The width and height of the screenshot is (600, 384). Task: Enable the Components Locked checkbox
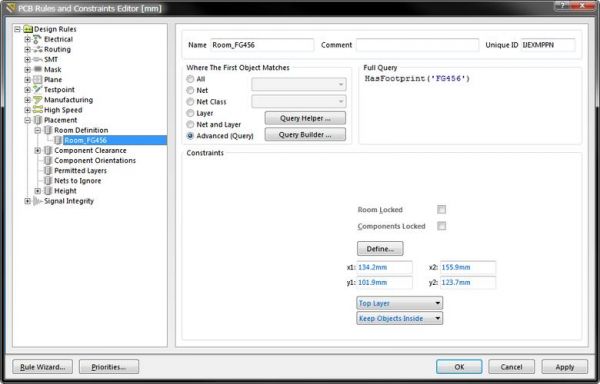pyautogui.click(x=442, y=226)
